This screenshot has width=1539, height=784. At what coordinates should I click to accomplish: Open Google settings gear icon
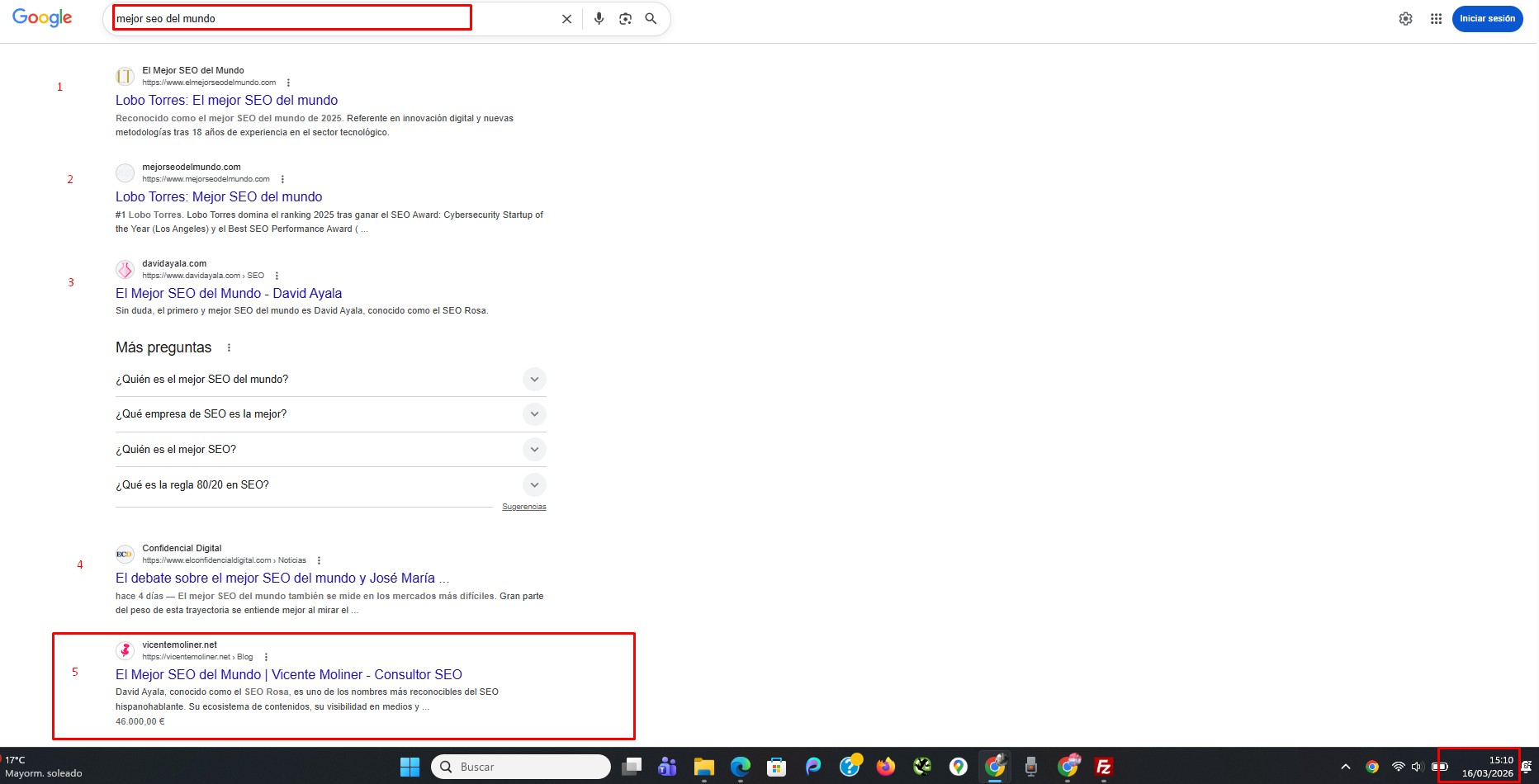[x=1405, y=19]
